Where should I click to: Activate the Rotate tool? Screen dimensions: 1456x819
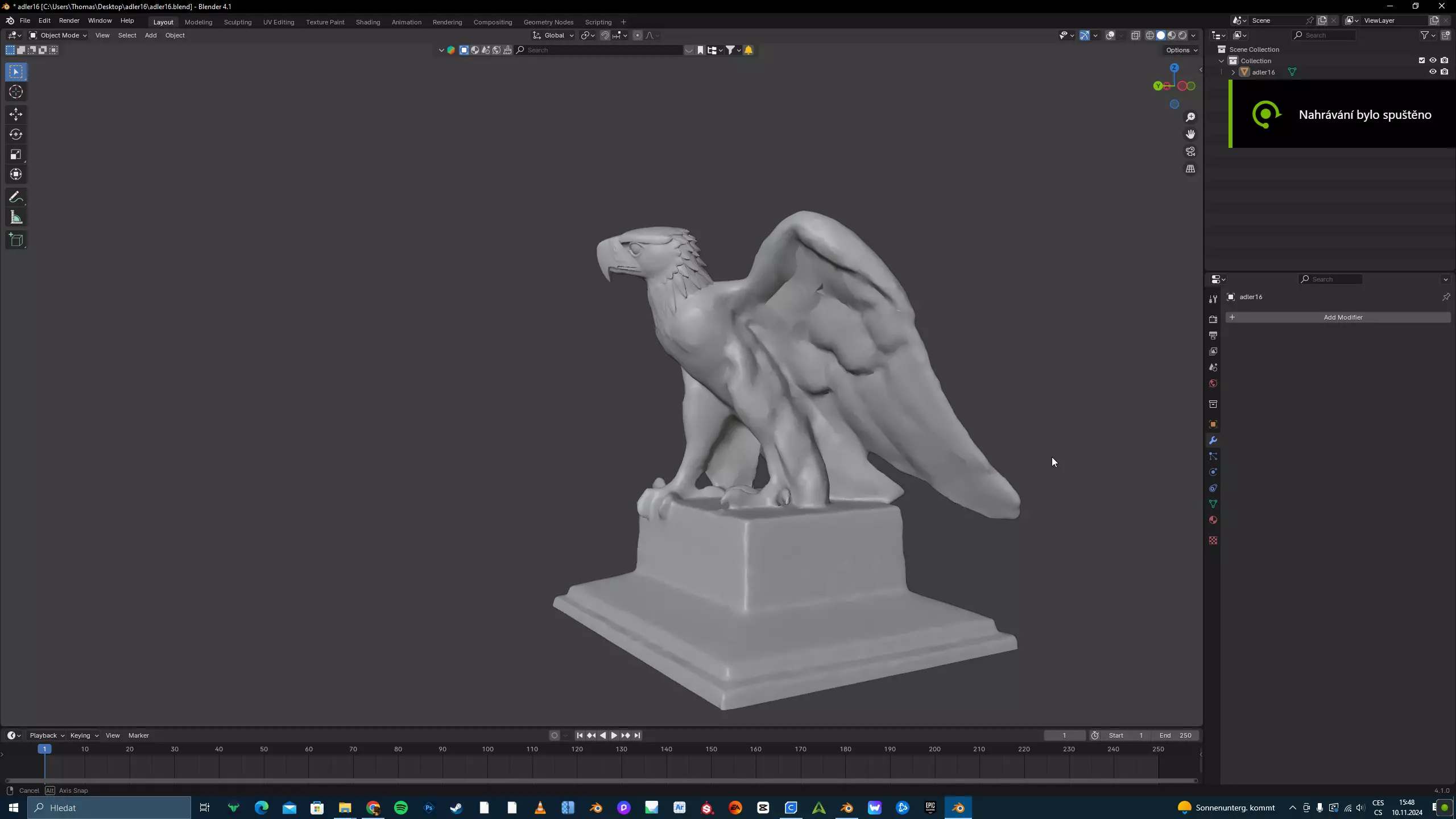tap(16, 135)
